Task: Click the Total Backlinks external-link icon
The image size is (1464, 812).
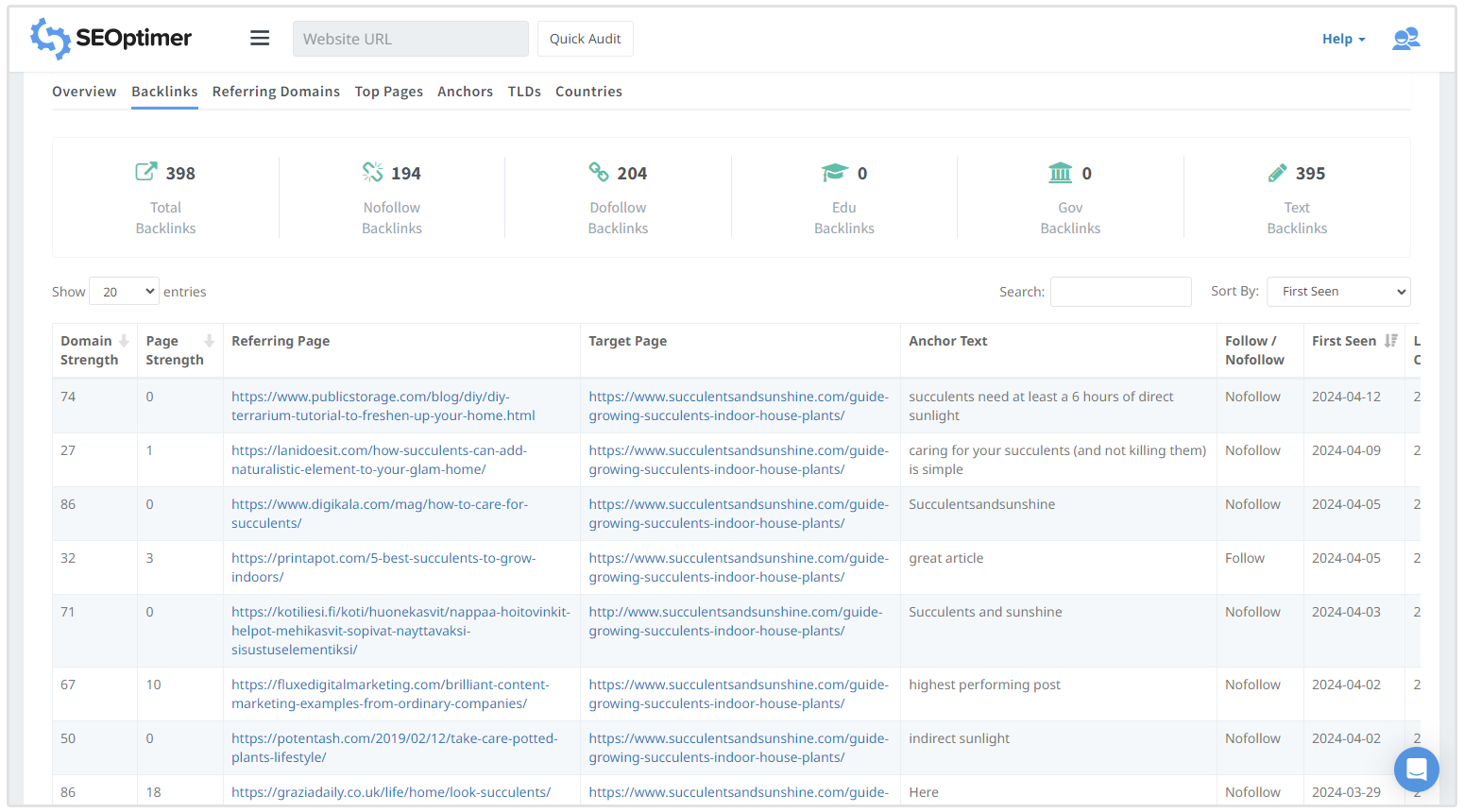Action: click(x=146, y=172)
